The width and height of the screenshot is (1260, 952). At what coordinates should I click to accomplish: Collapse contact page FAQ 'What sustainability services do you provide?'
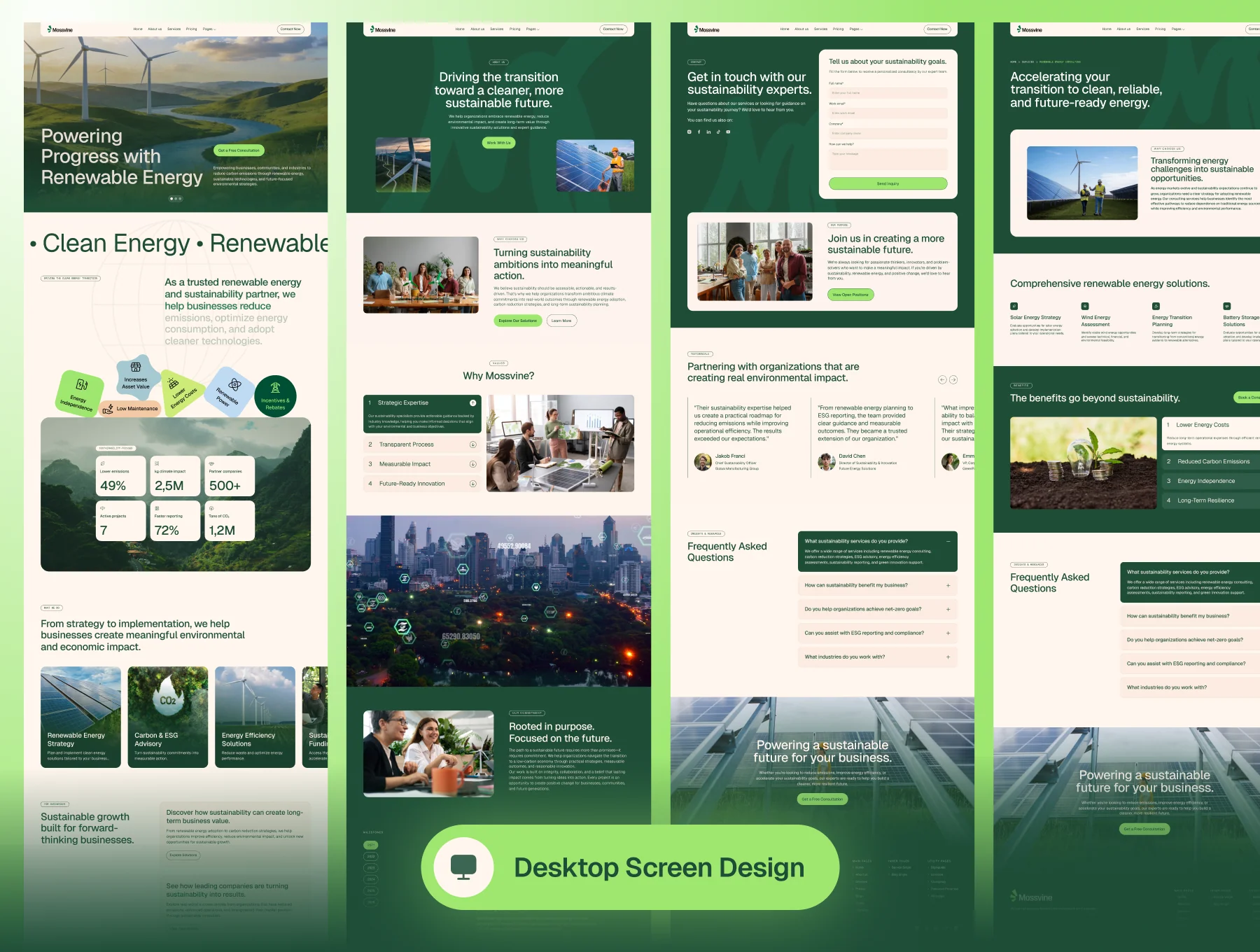pos(948,541)
